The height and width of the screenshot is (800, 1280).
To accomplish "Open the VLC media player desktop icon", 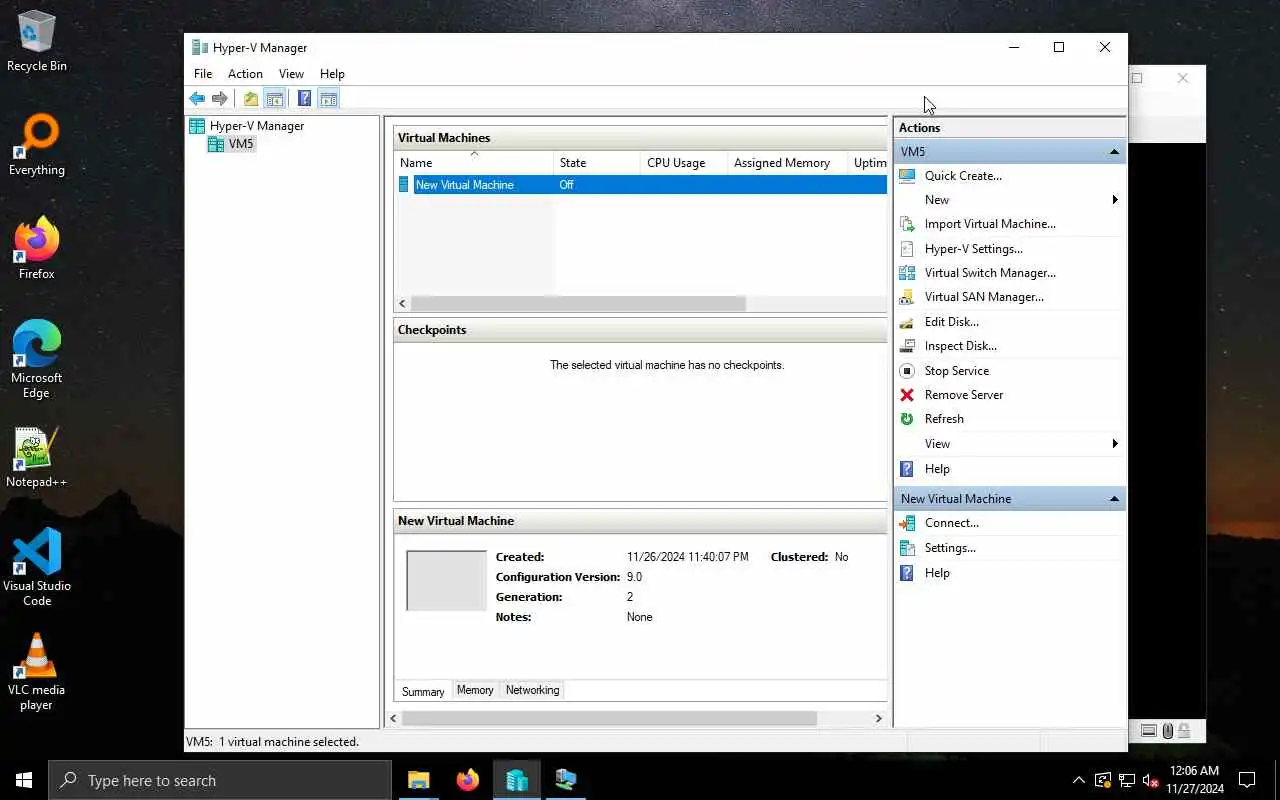I will tap(37, 672).
